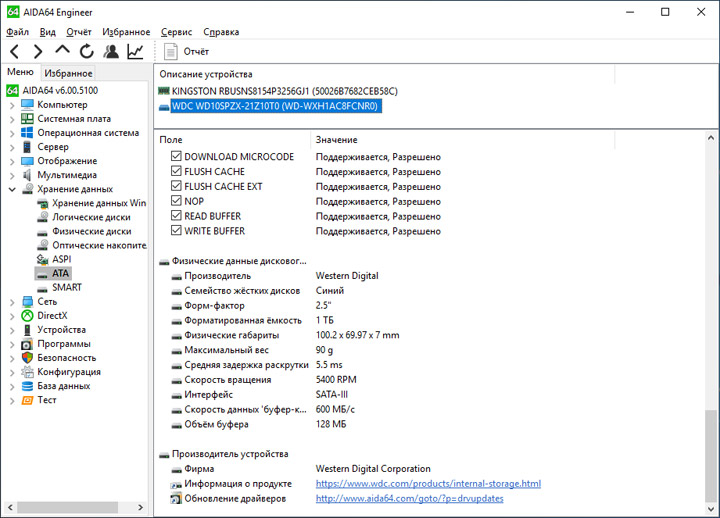
Task: Open the Сервис menu
Action: click(x=176, y=32)
